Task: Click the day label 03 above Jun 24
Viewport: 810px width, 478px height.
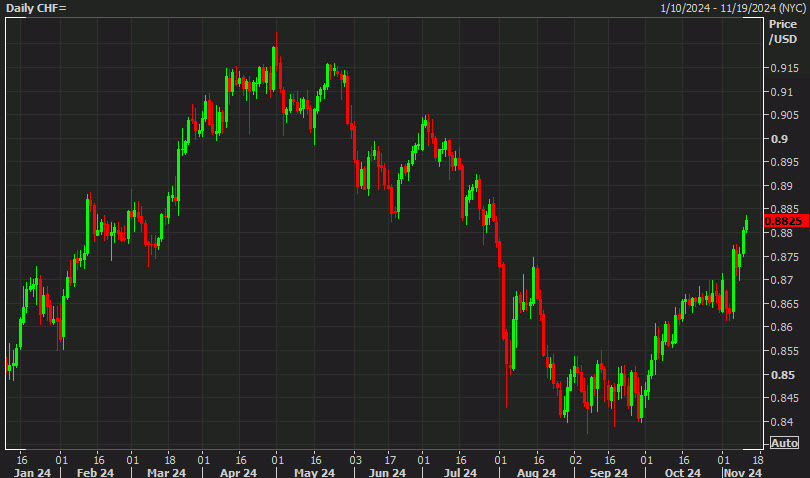Action: click(x=355, y=460)
